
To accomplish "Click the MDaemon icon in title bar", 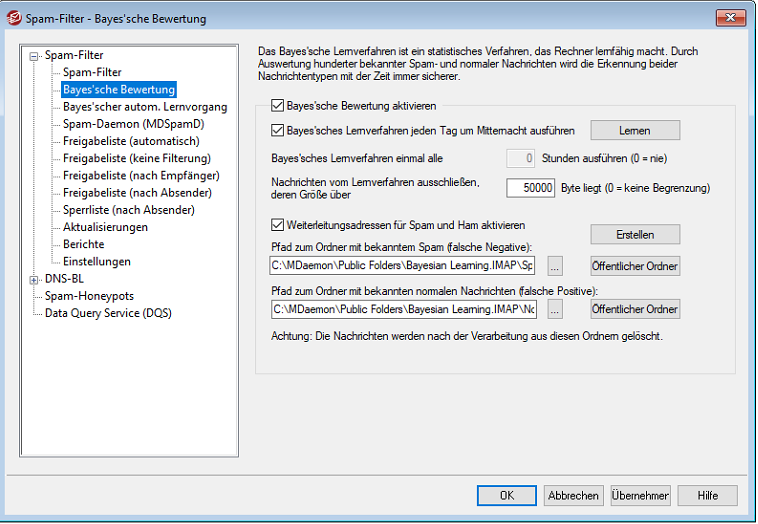I will click(x=14, y=16).
